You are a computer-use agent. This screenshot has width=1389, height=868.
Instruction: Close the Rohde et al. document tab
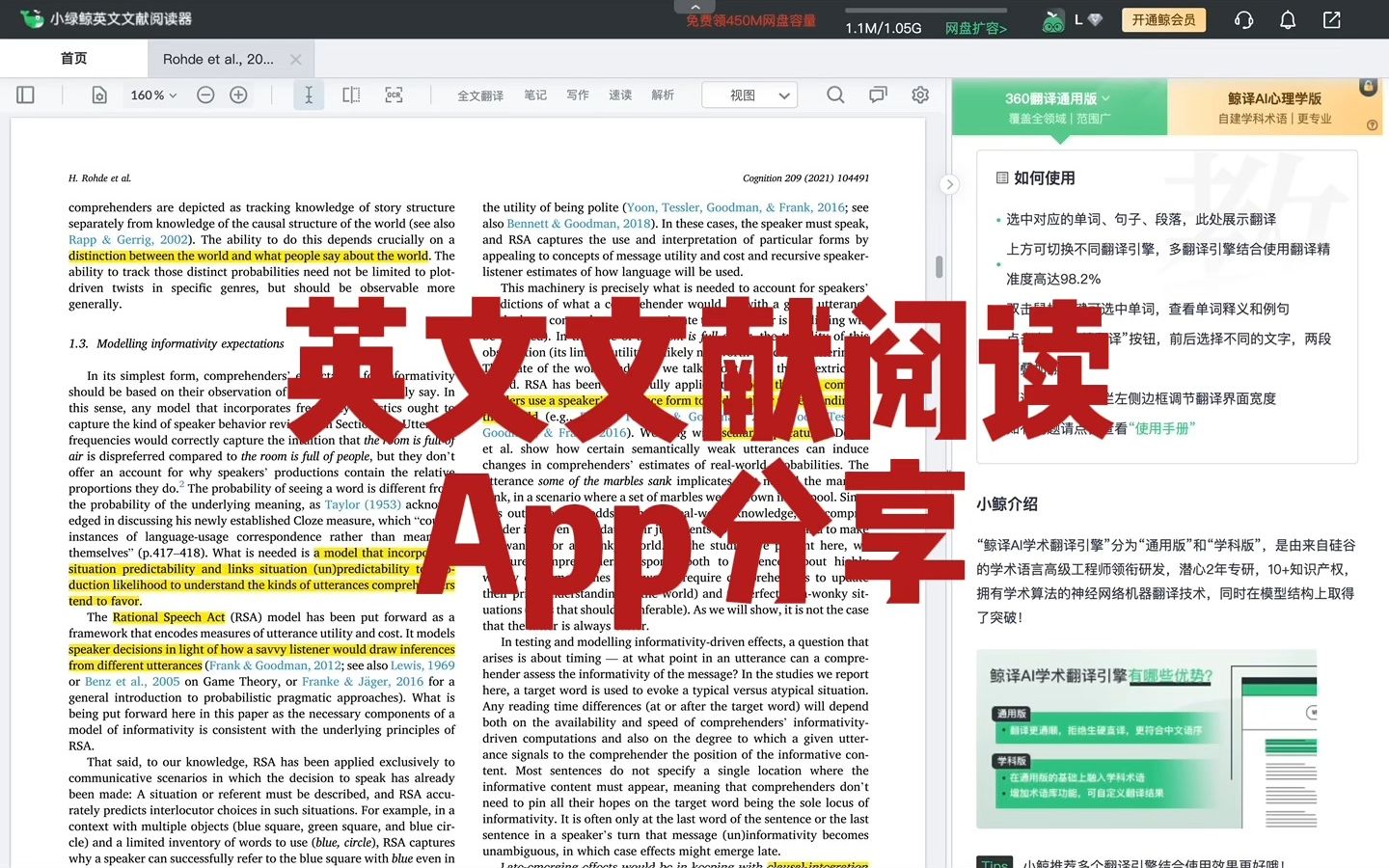[x=296, y=60]
